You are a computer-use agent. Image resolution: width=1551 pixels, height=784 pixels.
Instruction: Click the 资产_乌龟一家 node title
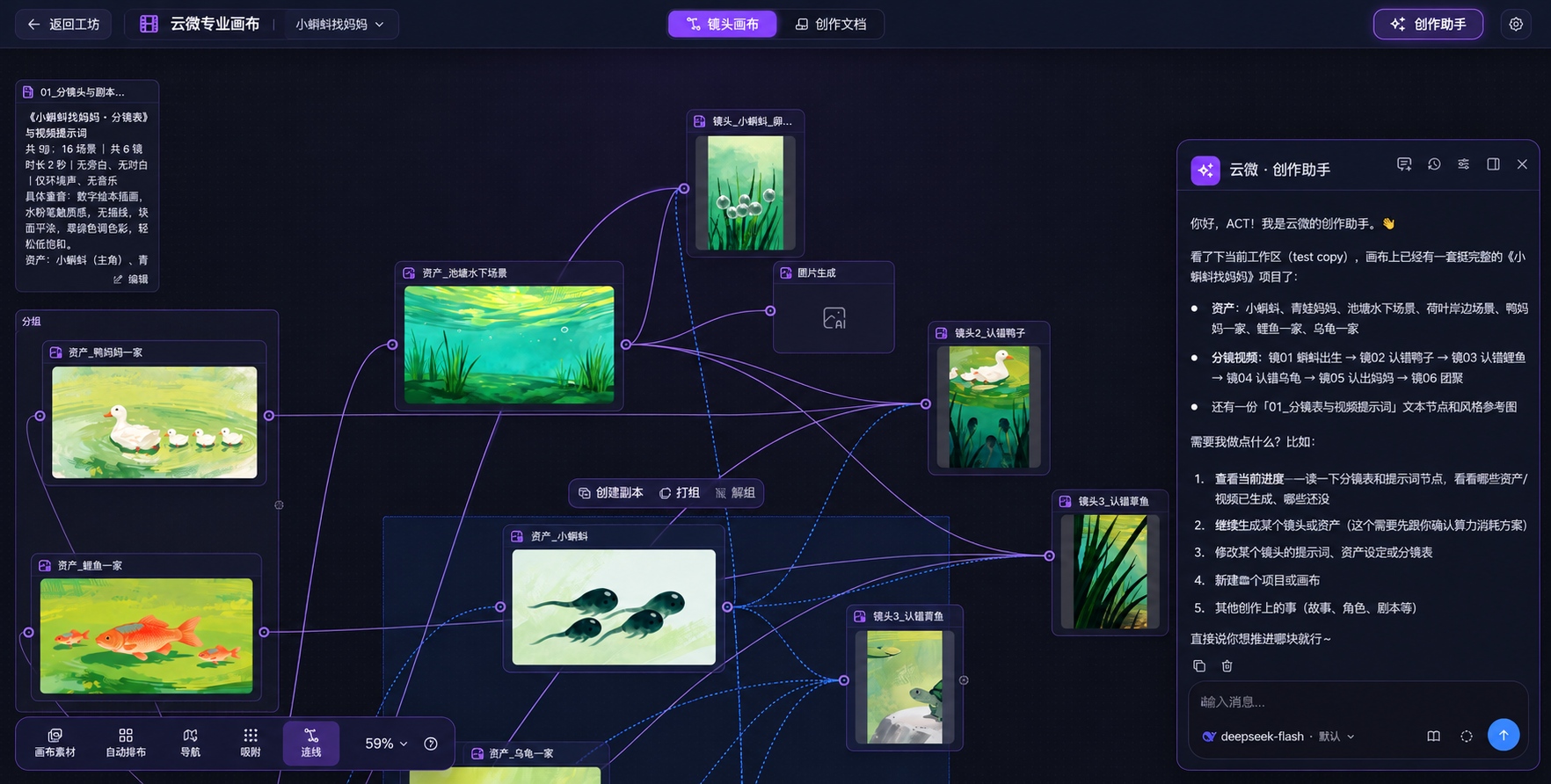521,754
